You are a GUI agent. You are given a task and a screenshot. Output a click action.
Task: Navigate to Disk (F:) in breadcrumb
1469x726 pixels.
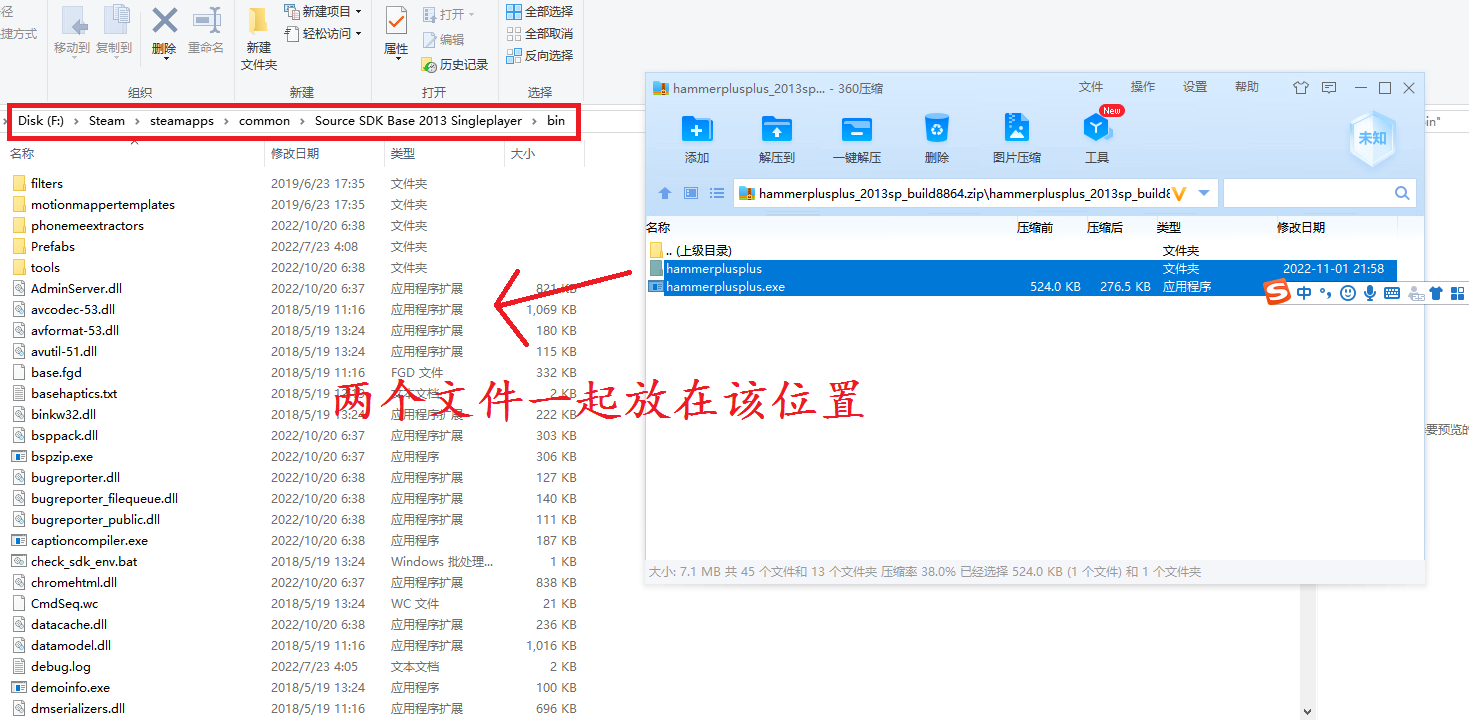(x=41, y=121)
